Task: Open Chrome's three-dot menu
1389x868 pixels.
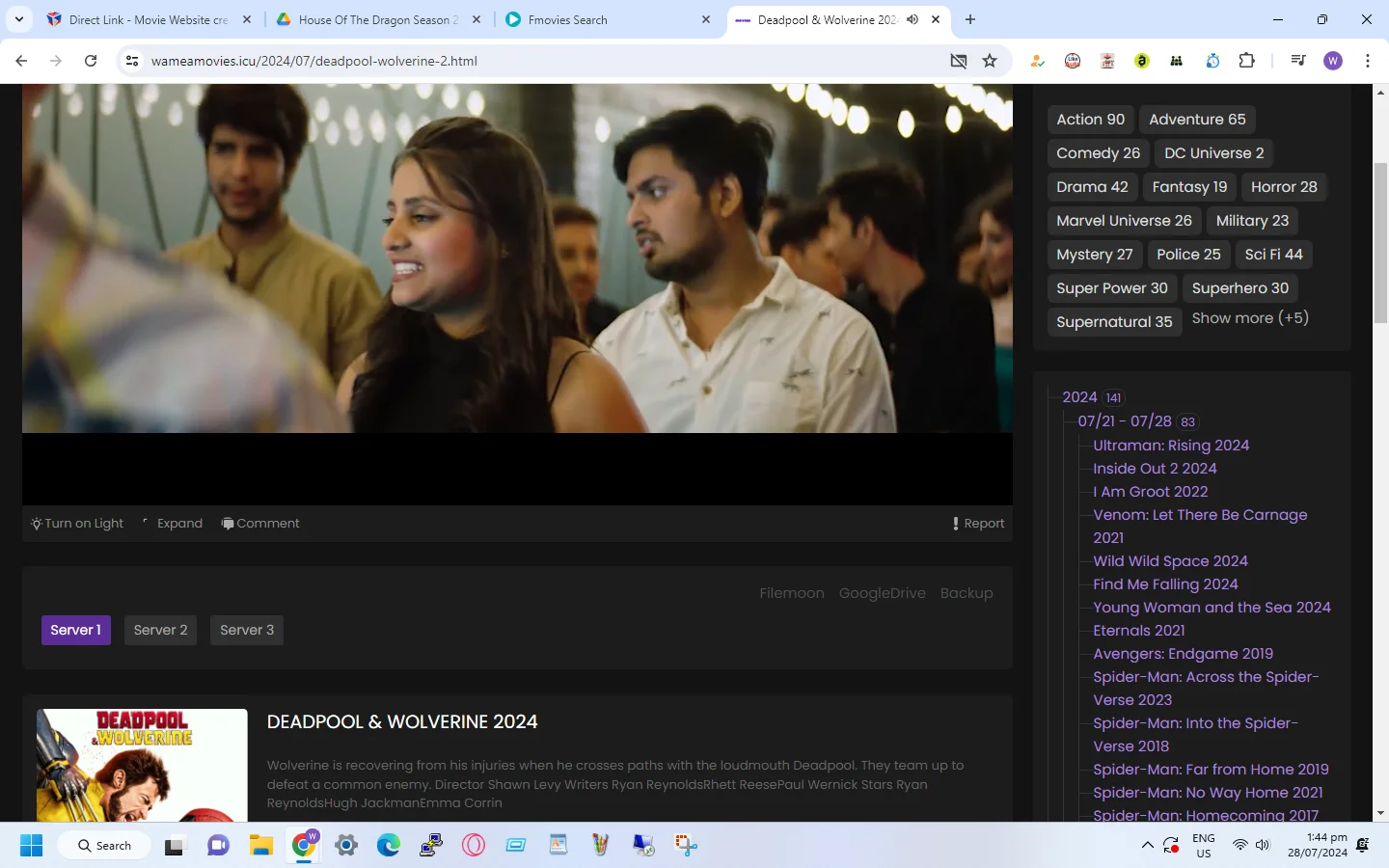Action: click(1368, 61)
